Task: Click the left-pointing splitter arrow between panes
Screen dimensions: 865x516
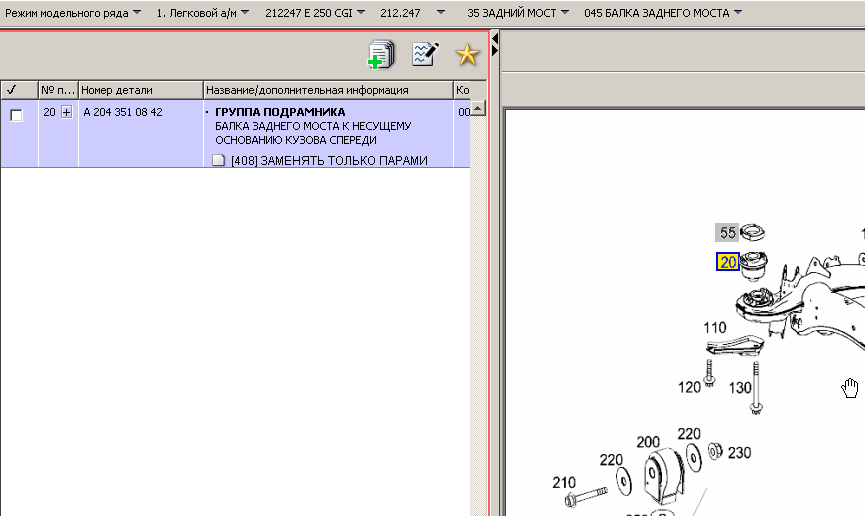Action: [495, 38]
